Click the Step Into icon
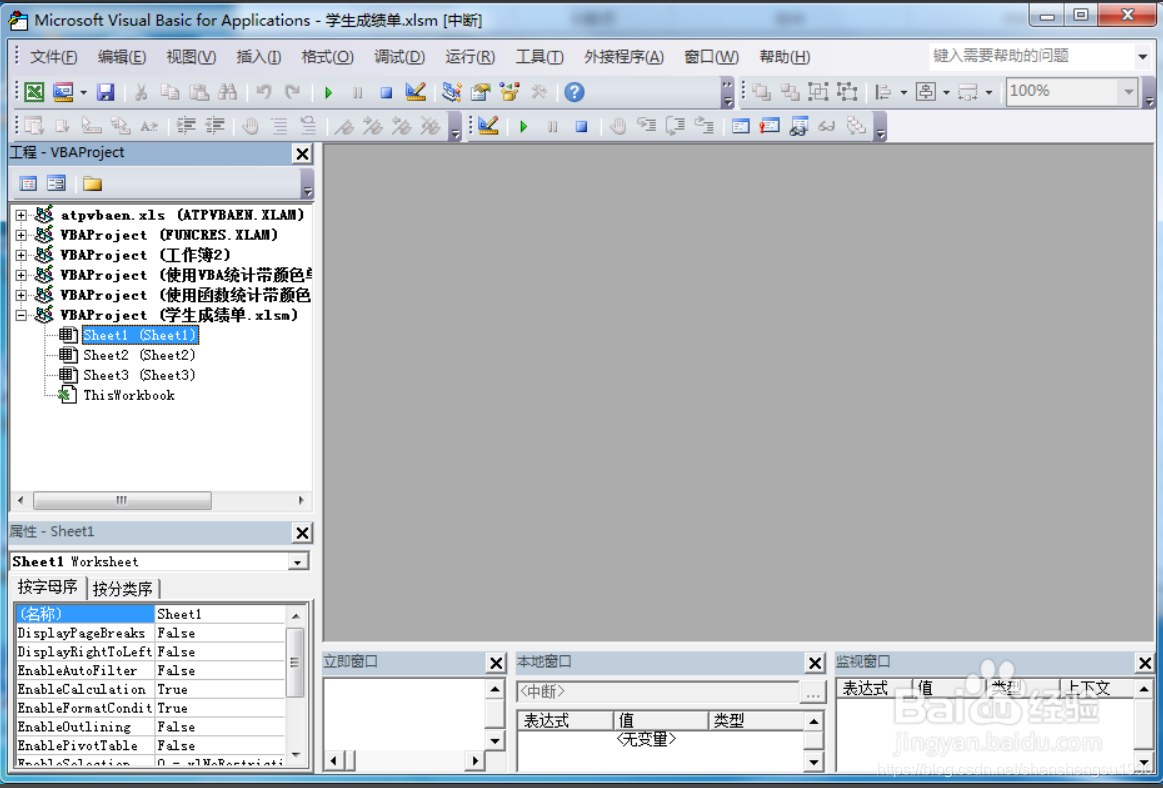This screenshot has height=788, width=1163. [x=647, y=126]
